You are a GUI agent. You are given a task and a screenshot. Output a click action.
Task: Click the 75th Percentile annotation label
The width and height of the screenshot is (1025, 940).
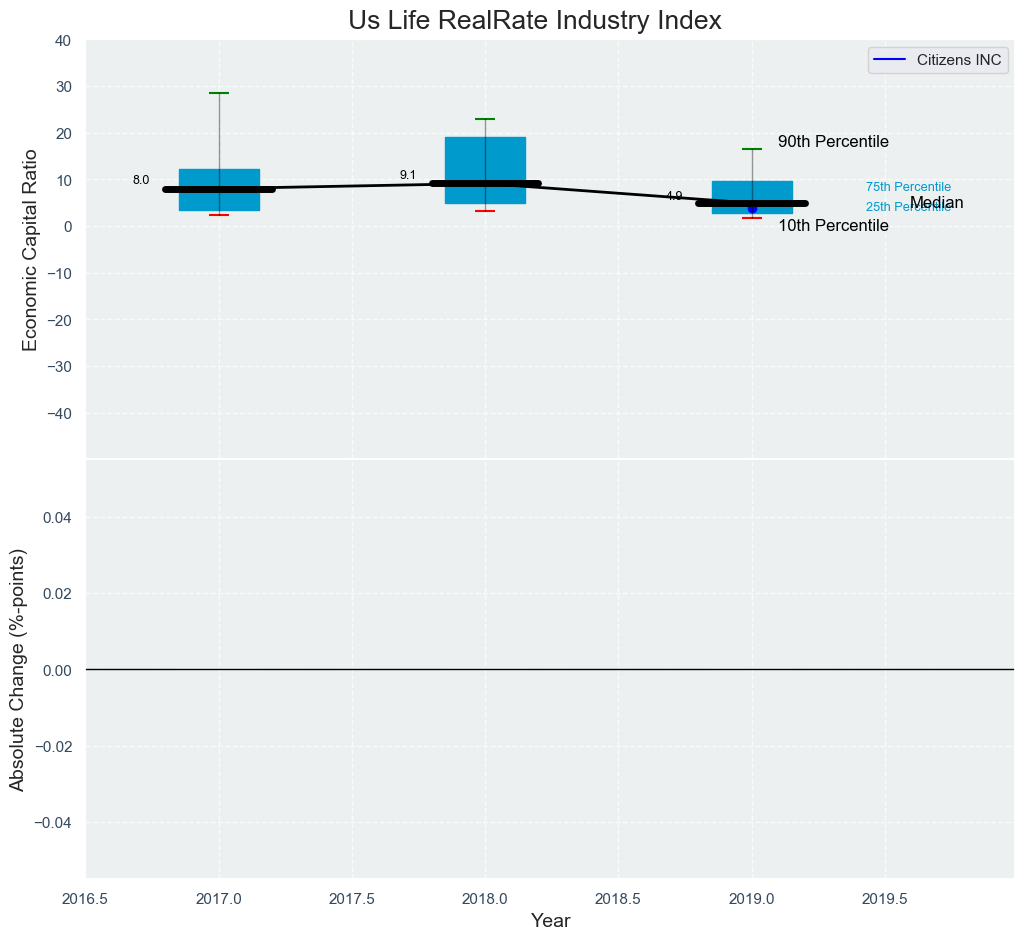click(x=908, y=187)
